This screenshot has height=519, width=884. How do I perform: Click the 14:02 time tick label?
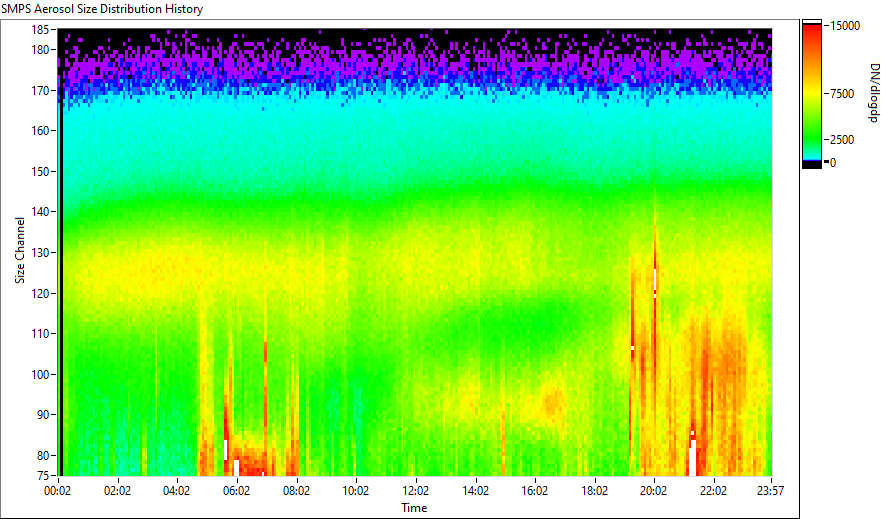(x=475, y=491)
